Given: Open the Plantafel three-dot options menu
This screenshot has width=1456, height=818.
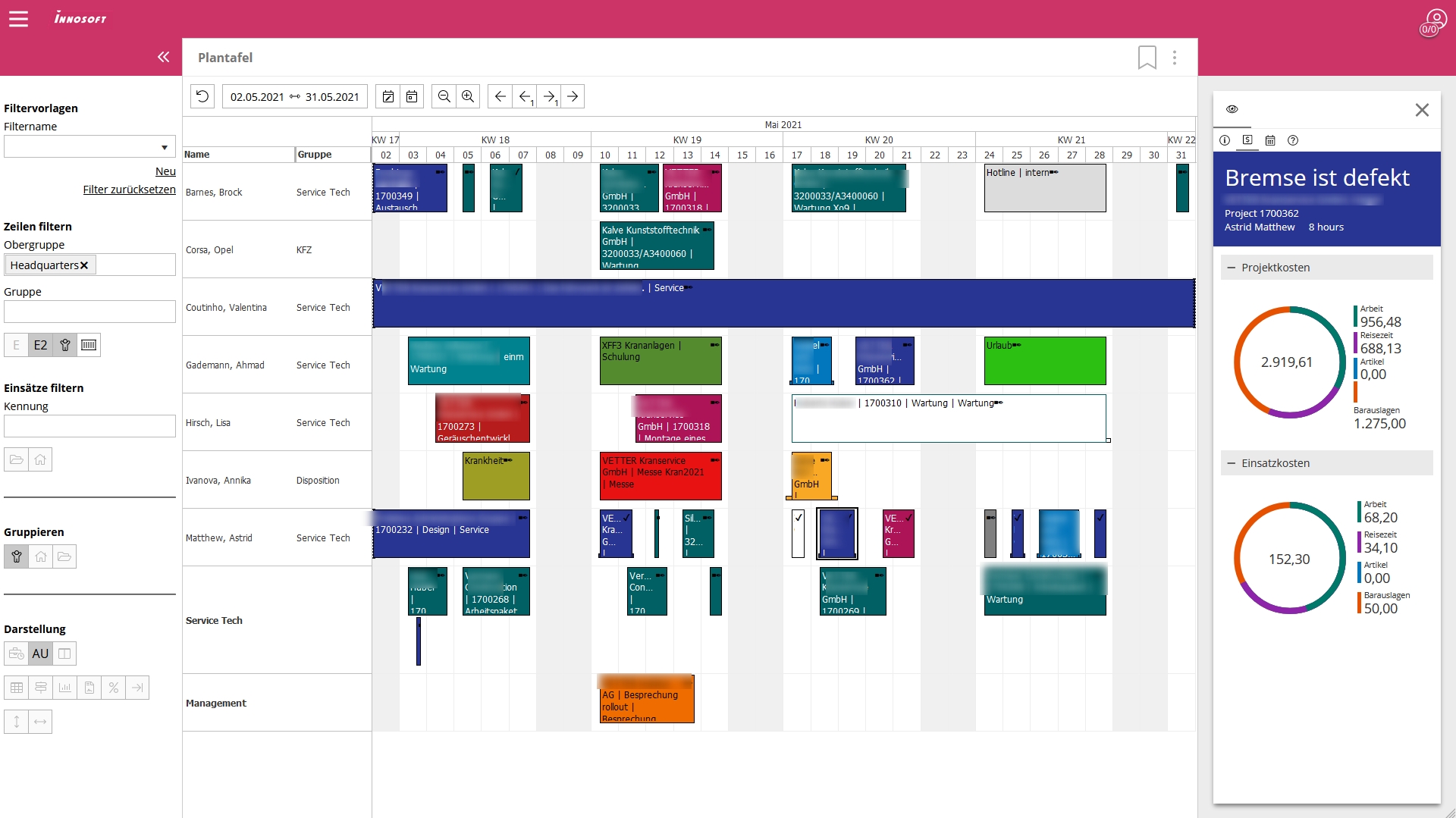Looking at the screenshot, I should click(x=1175, y=58).
